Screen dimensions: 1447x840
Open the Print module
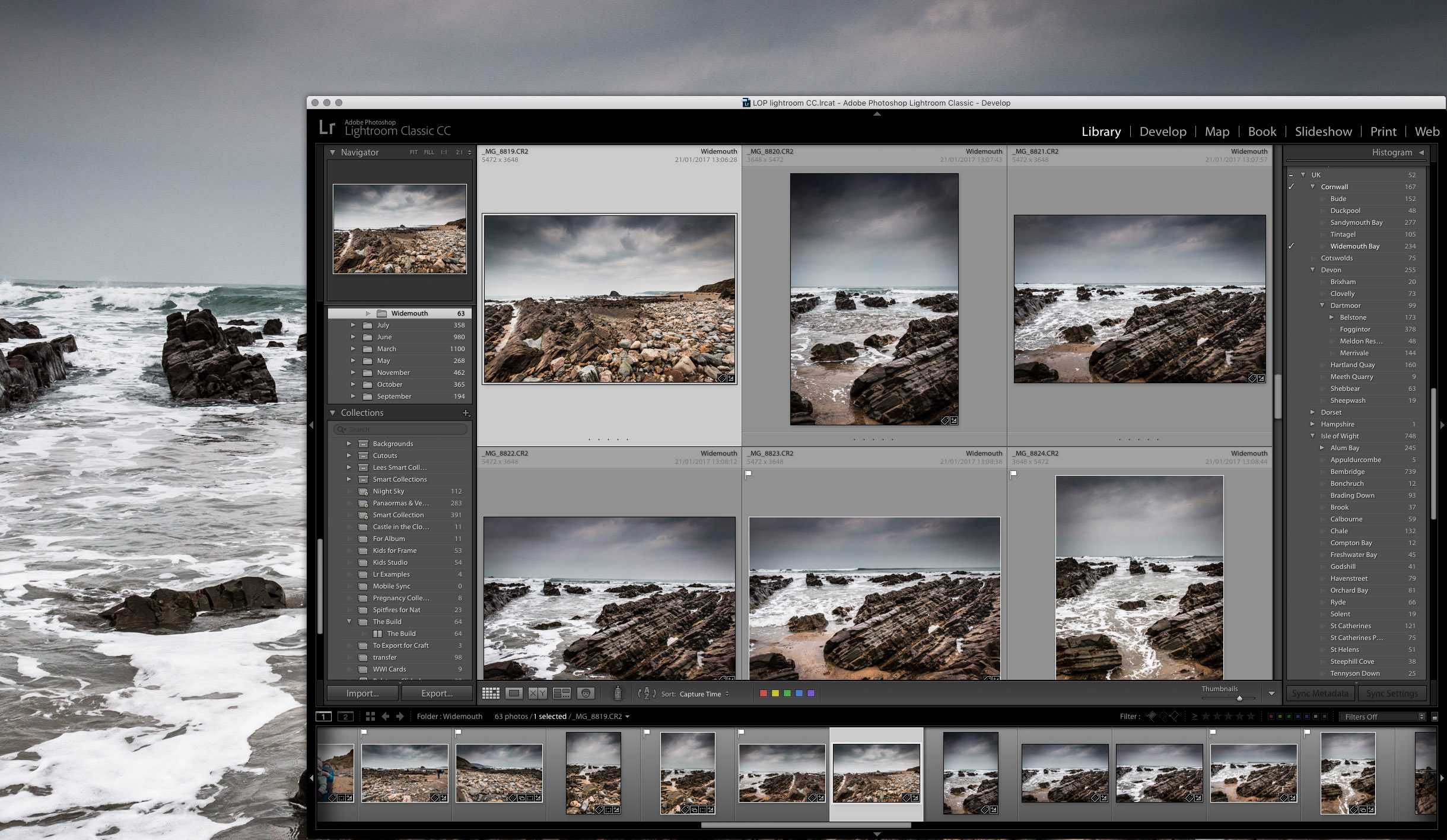pyautogui.click(x=1383, y=132)
